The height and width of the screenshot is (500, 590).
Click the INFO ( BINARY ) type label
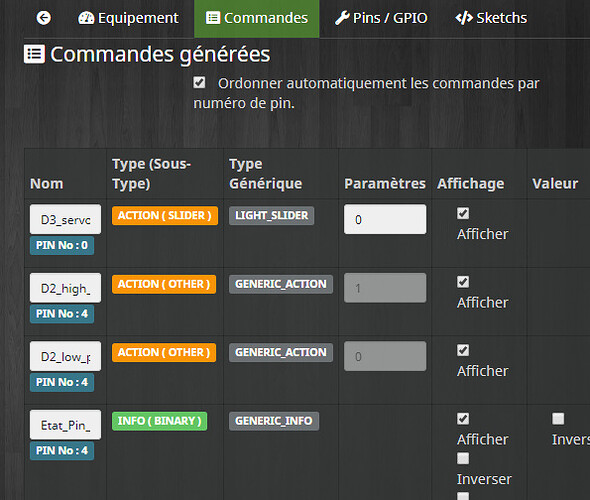(x=160, y=421)
